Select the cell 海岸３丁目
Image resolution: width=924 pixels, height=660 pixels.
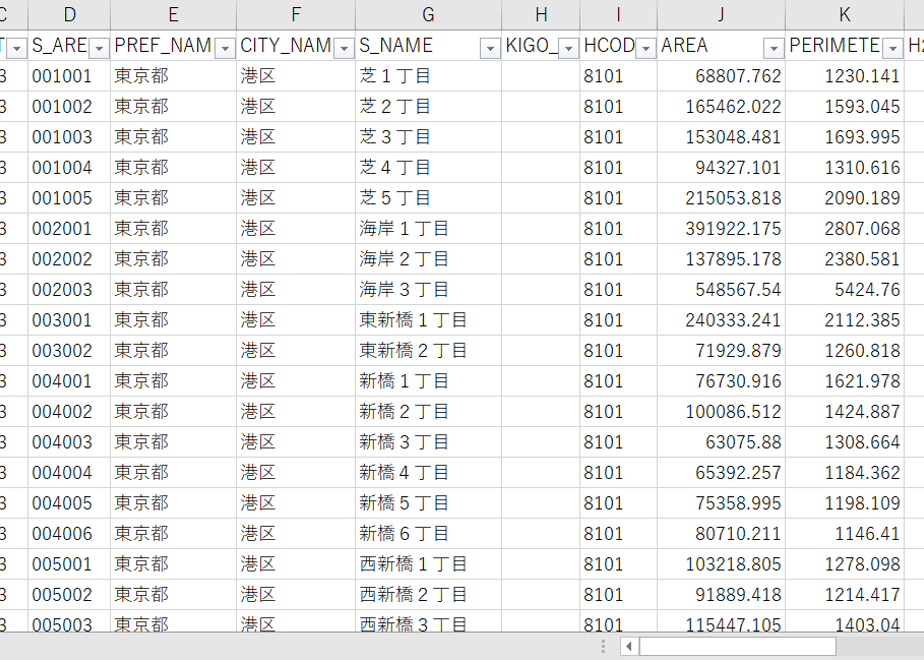click(428, 289)
